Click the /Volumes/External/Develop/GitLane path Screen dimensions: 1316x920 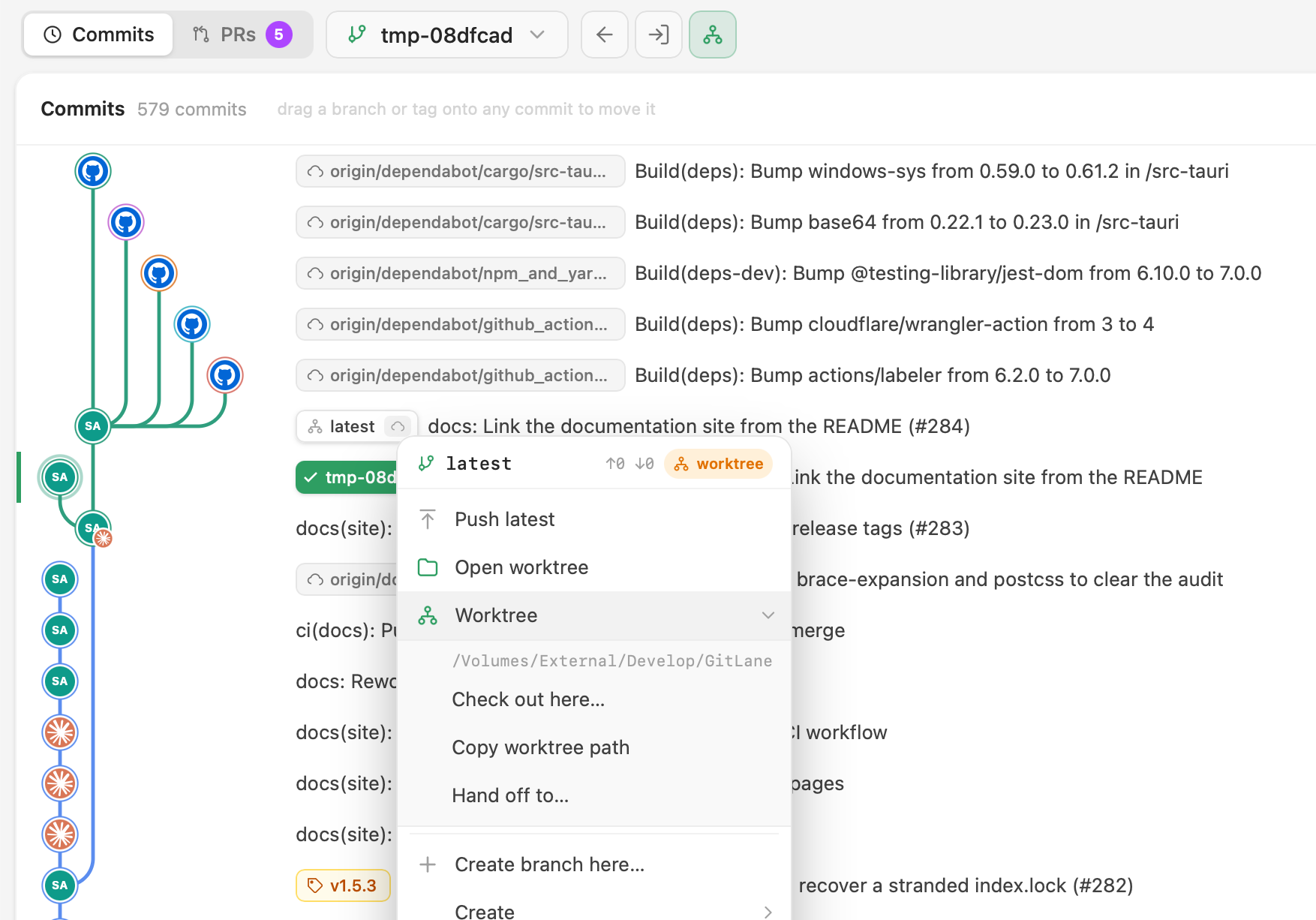612,661
